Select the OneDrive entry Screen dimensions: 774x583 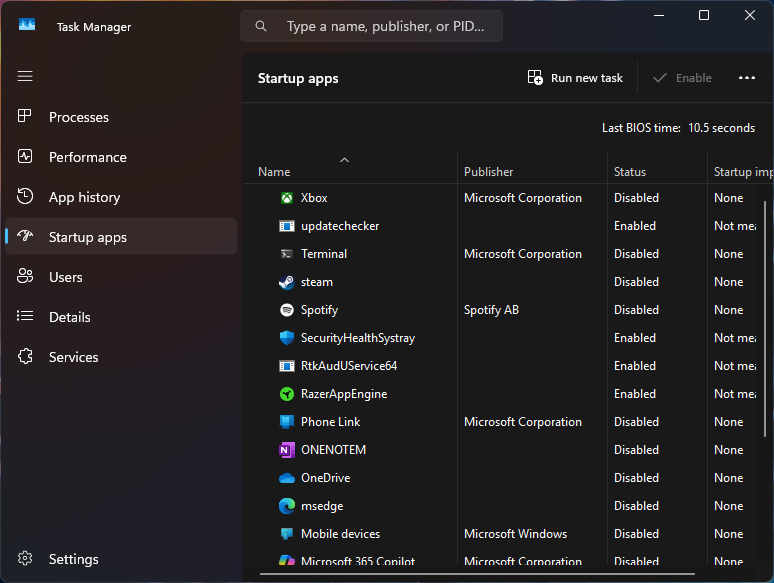pos(325,478)
